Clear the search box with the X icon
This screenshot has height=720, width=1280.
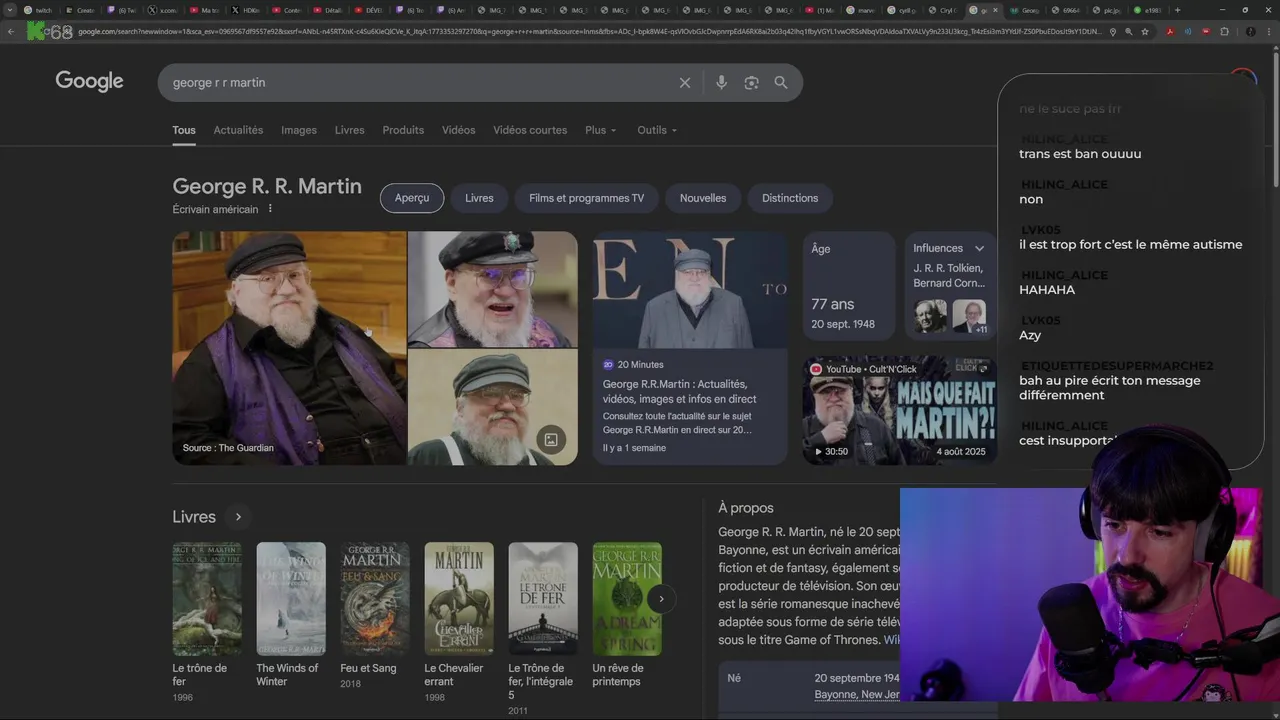(x=685, y=83)
